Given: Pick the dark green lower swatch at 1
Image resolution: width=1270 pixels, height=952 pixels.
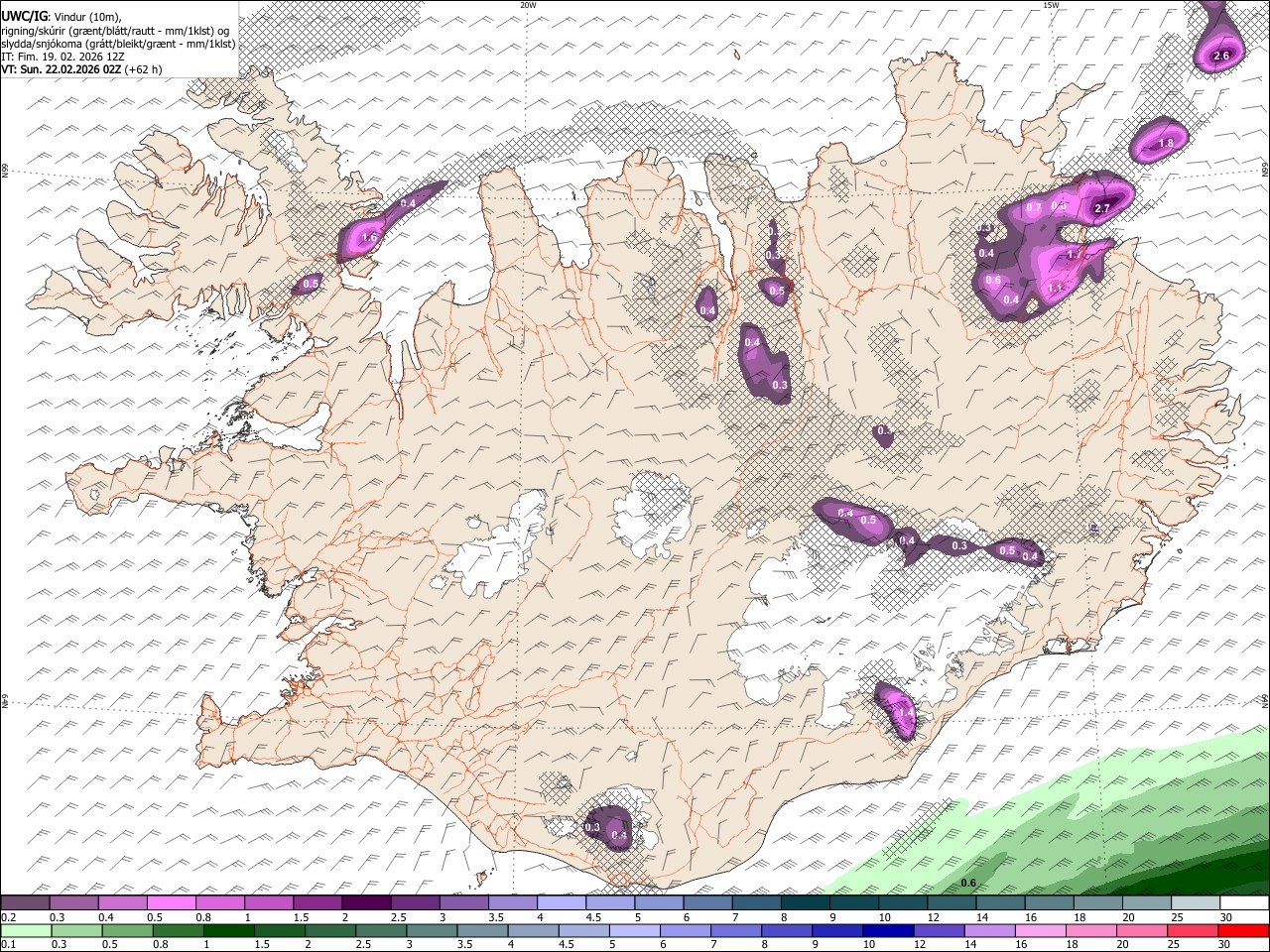Looking at the screenshot, I should coord(228,931).
